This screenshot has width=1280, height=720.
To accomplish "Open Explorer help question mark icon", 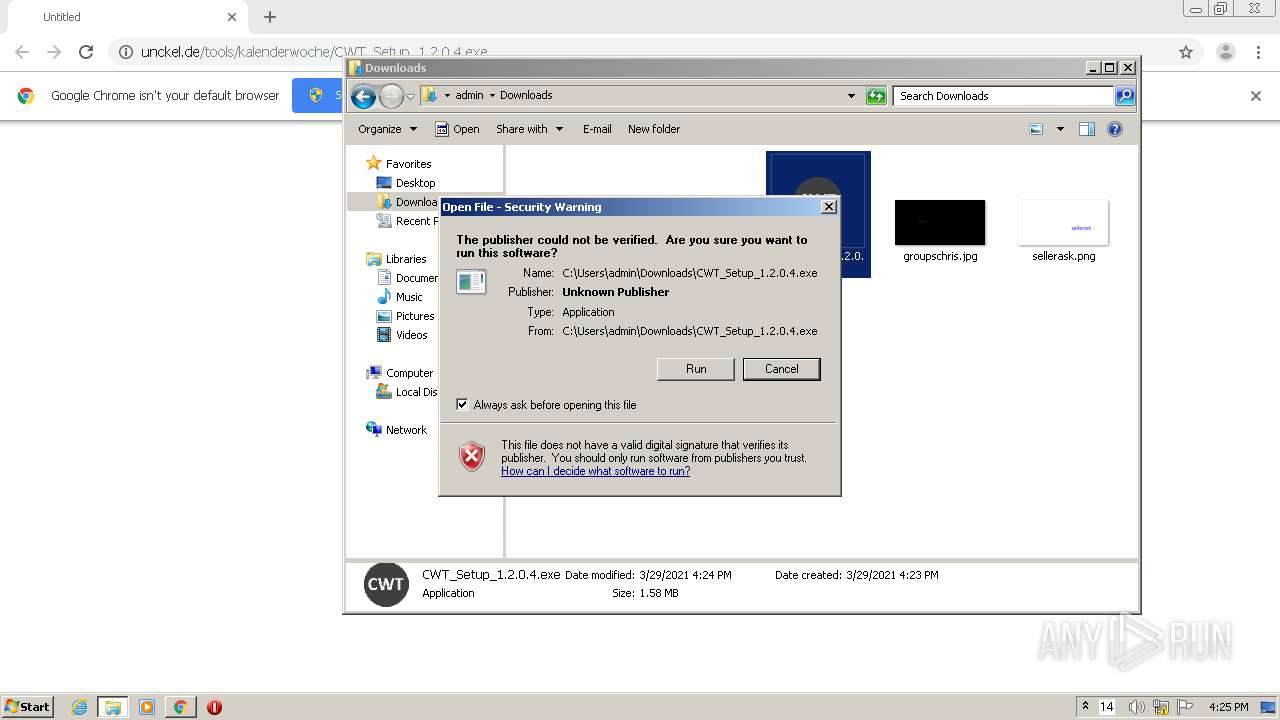I will [x=1115, y=129].
